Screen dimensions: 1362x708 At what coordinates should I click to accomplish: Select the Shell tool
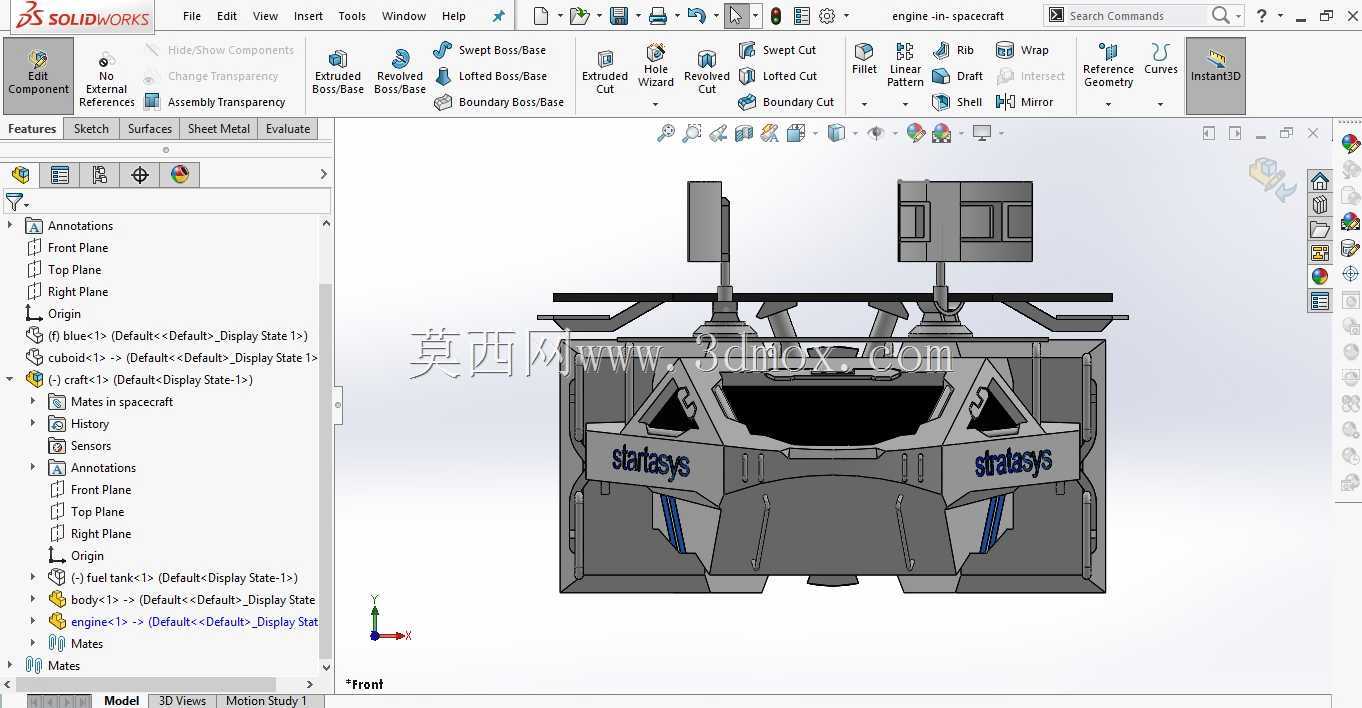point(957,102)
